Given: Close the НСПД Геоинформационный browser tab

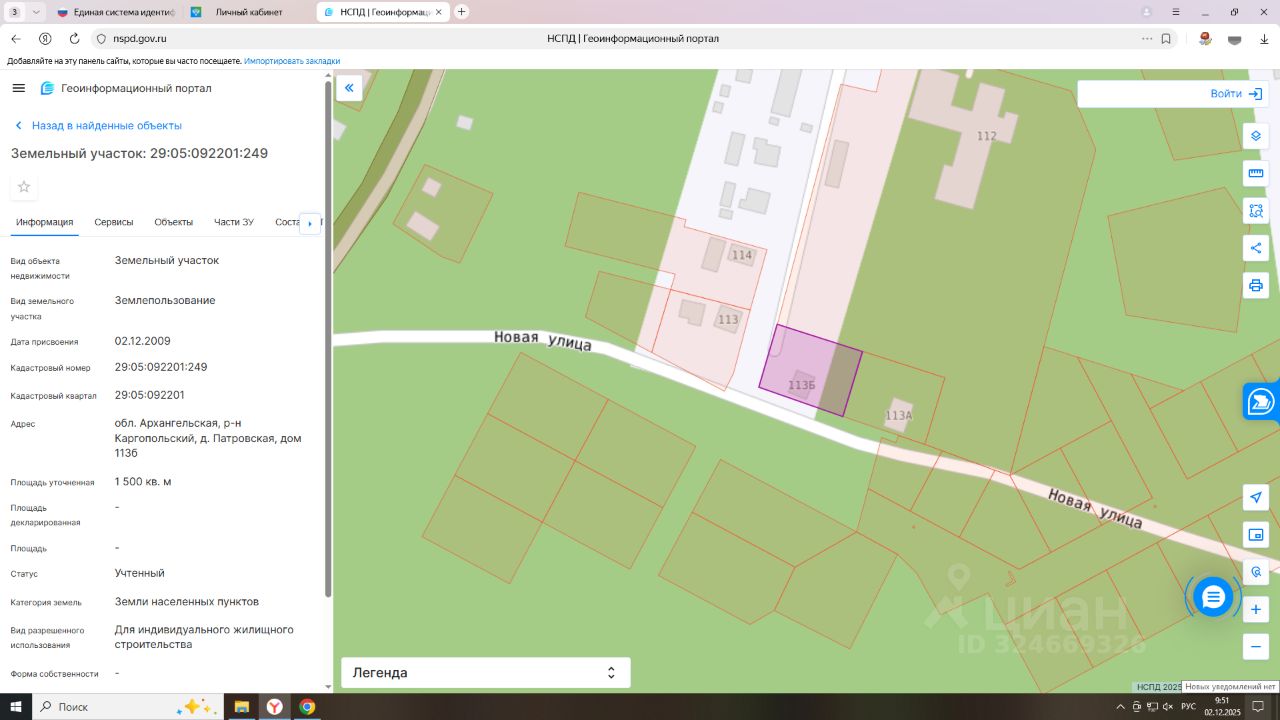Looking at the screenshot, I should coord(438,12).
